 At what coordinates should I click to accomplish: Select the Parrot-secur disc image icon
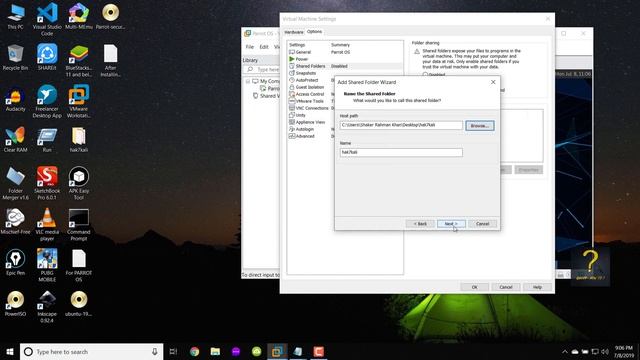pos(110,16)
